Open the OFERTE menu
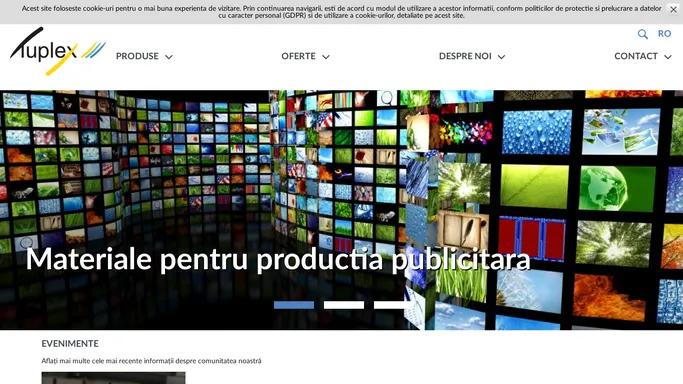683x384 pixels. click(x=298, y=56)
